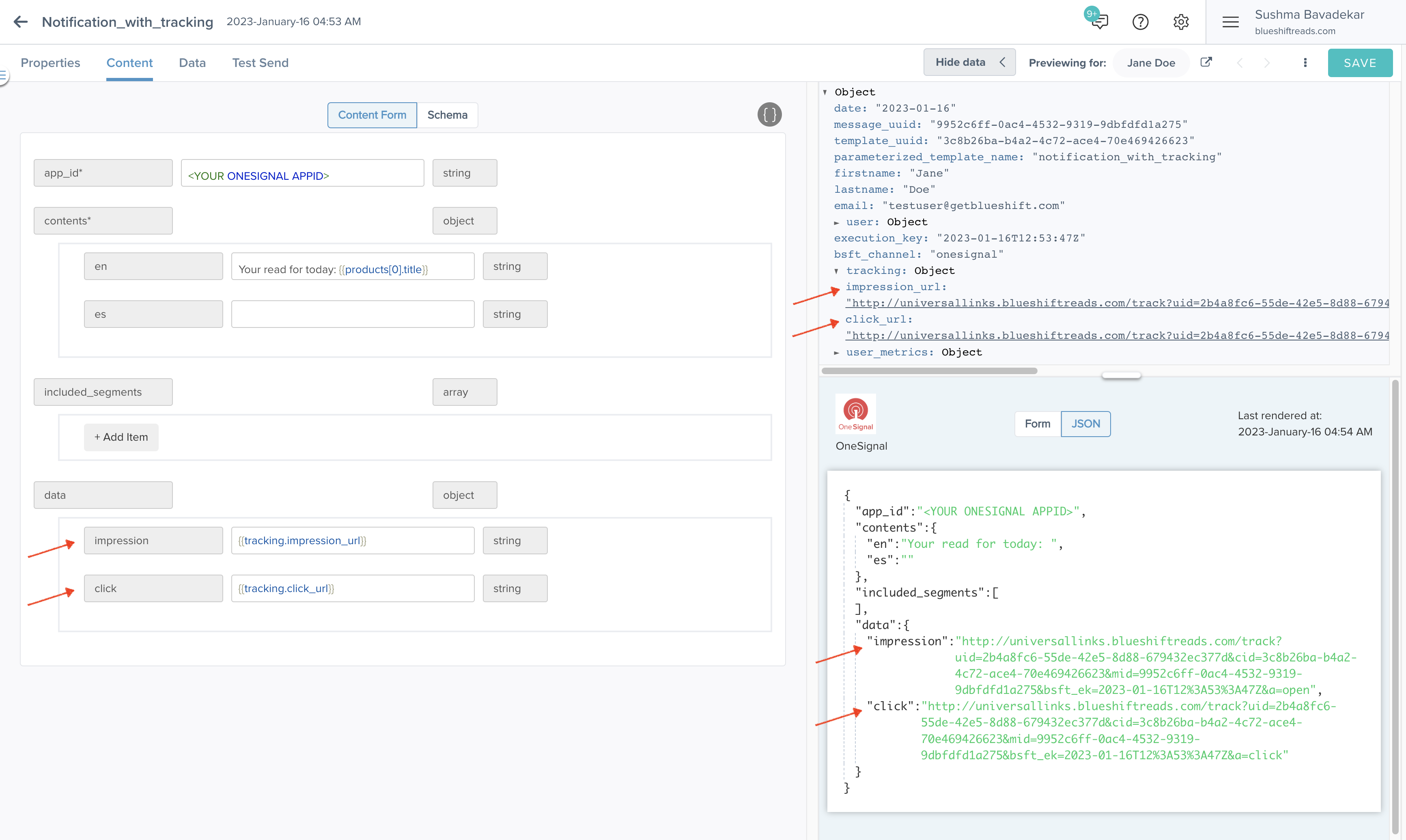Open the notifications icon showing 9+

[x=1099, y=22]
